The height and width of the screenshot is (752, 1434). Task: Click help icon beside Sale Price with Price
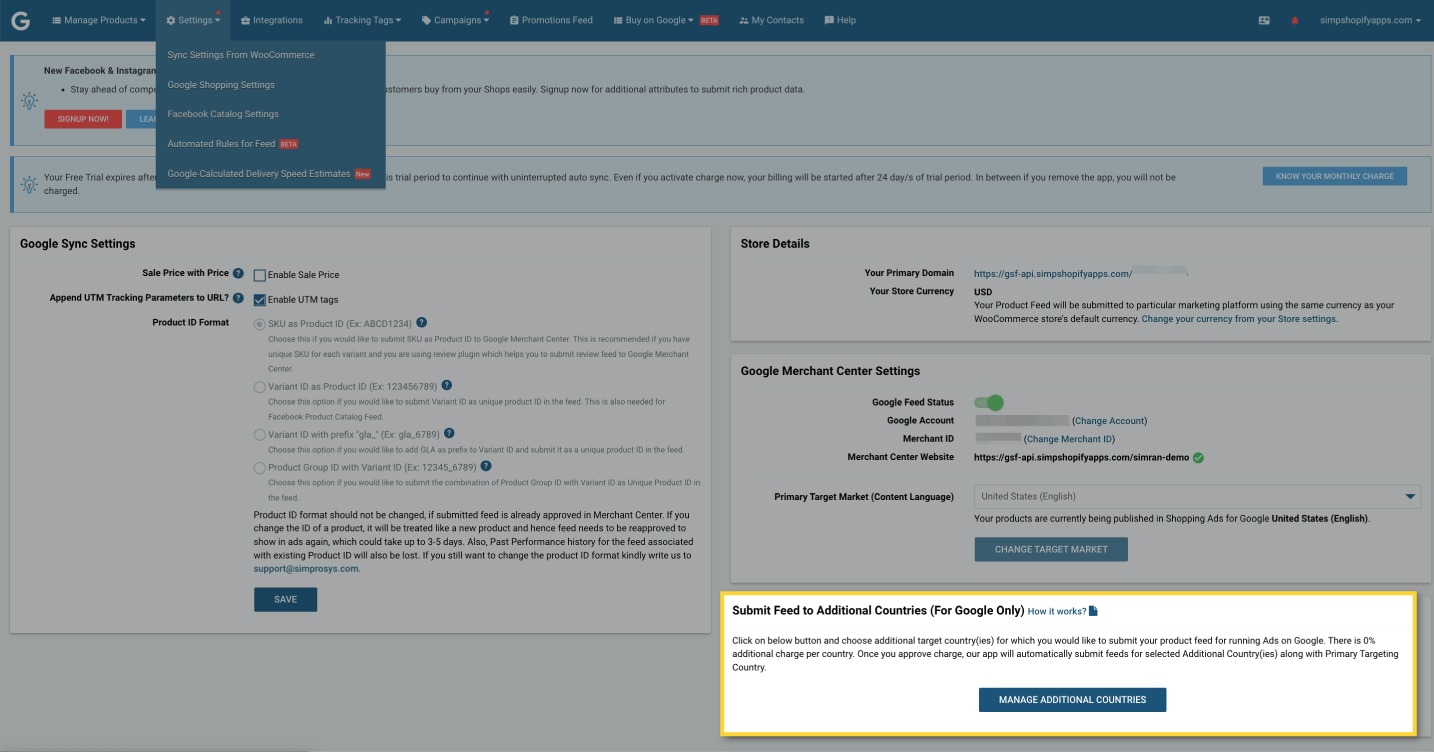tap(238, 273)
